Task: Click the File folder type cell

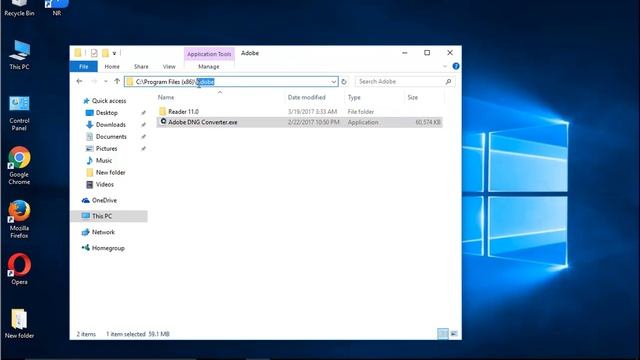Action: tap(360, 111)
